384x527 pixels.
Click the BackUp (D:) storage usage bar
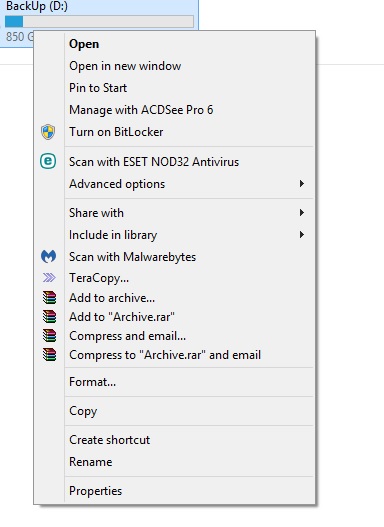[x=99, y=22]
